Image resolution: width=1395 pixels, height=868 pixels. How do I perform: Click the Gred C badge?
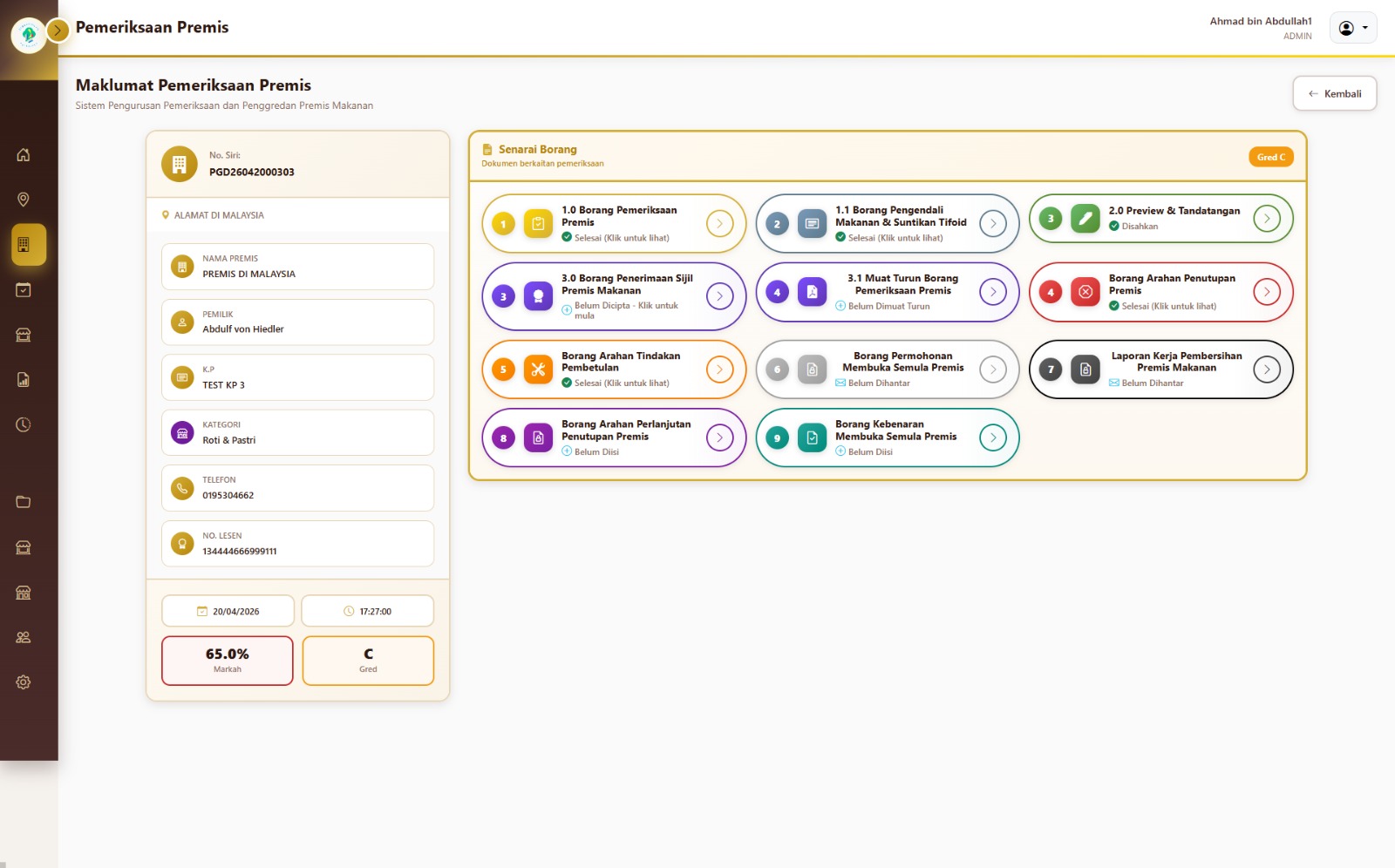1271,157
